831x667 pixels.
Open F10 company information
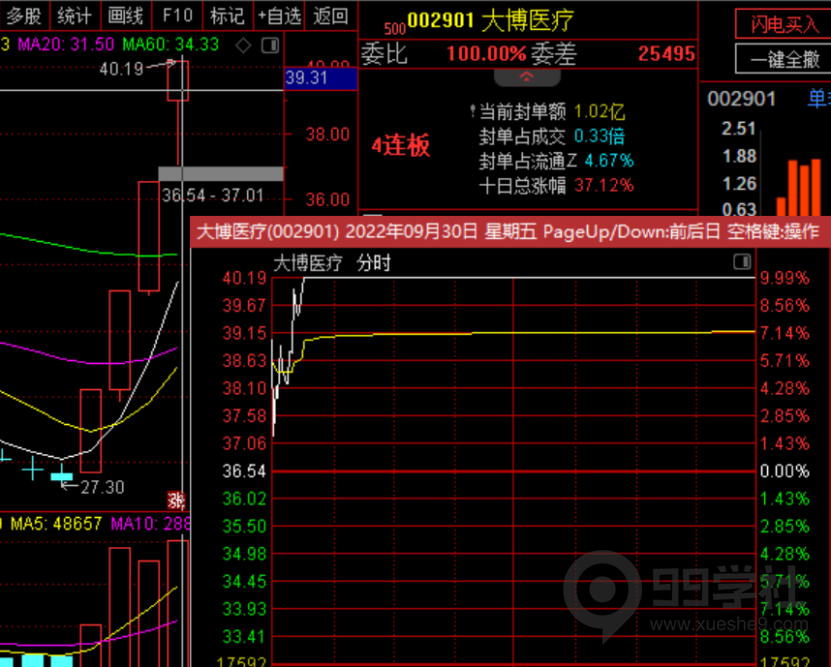(177, 15)
